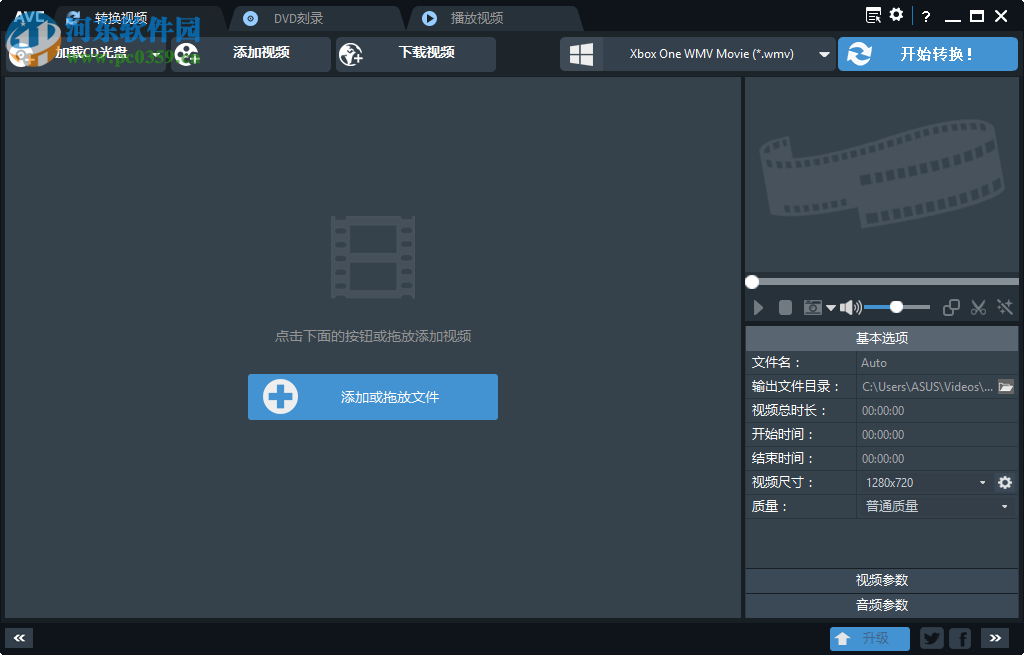
Task: Open the snapshot options dropdown arrow
Action: [x=831, y=307]
